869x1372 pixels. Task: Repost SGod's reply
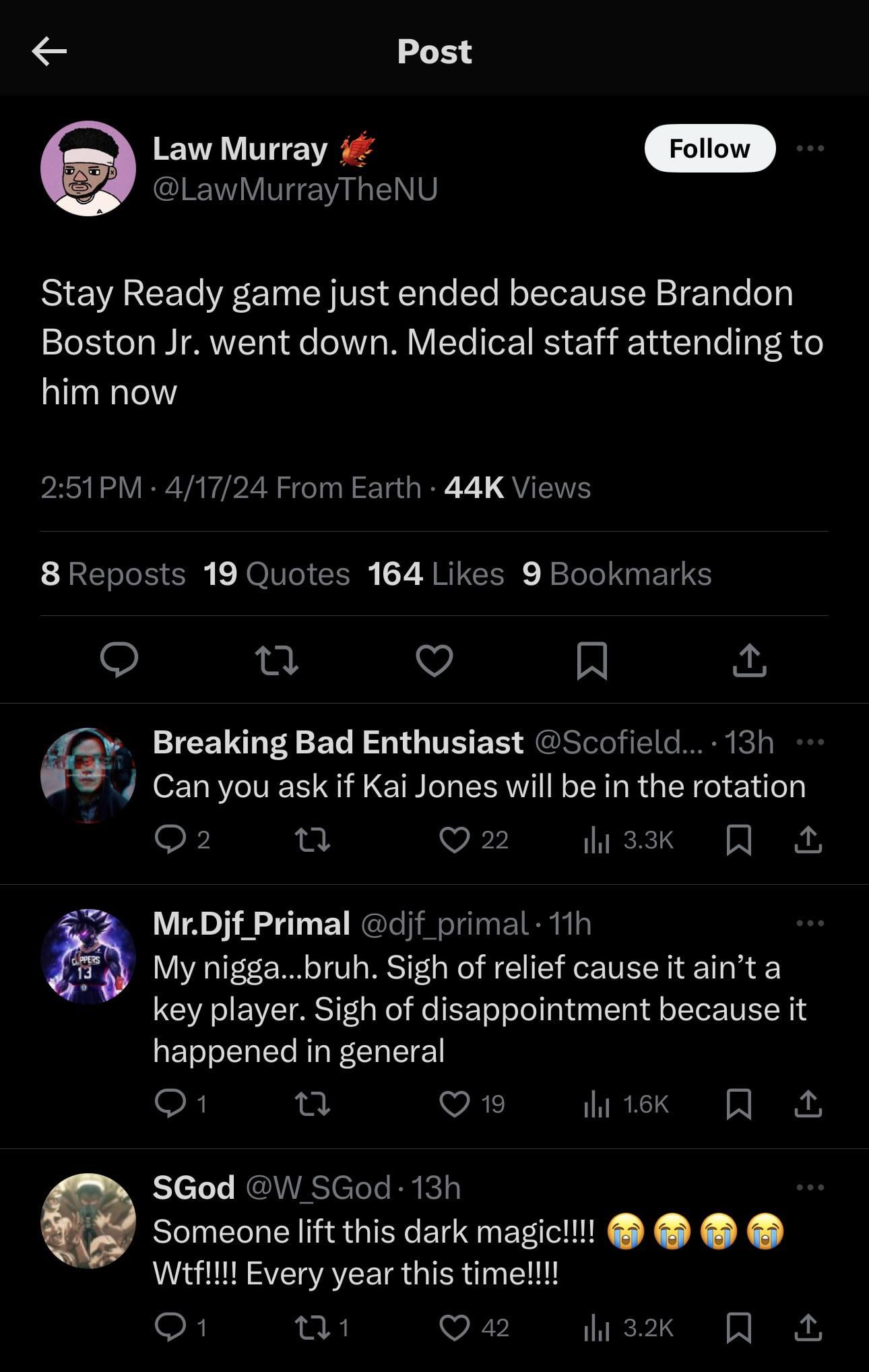click(x=313, y=1328)
